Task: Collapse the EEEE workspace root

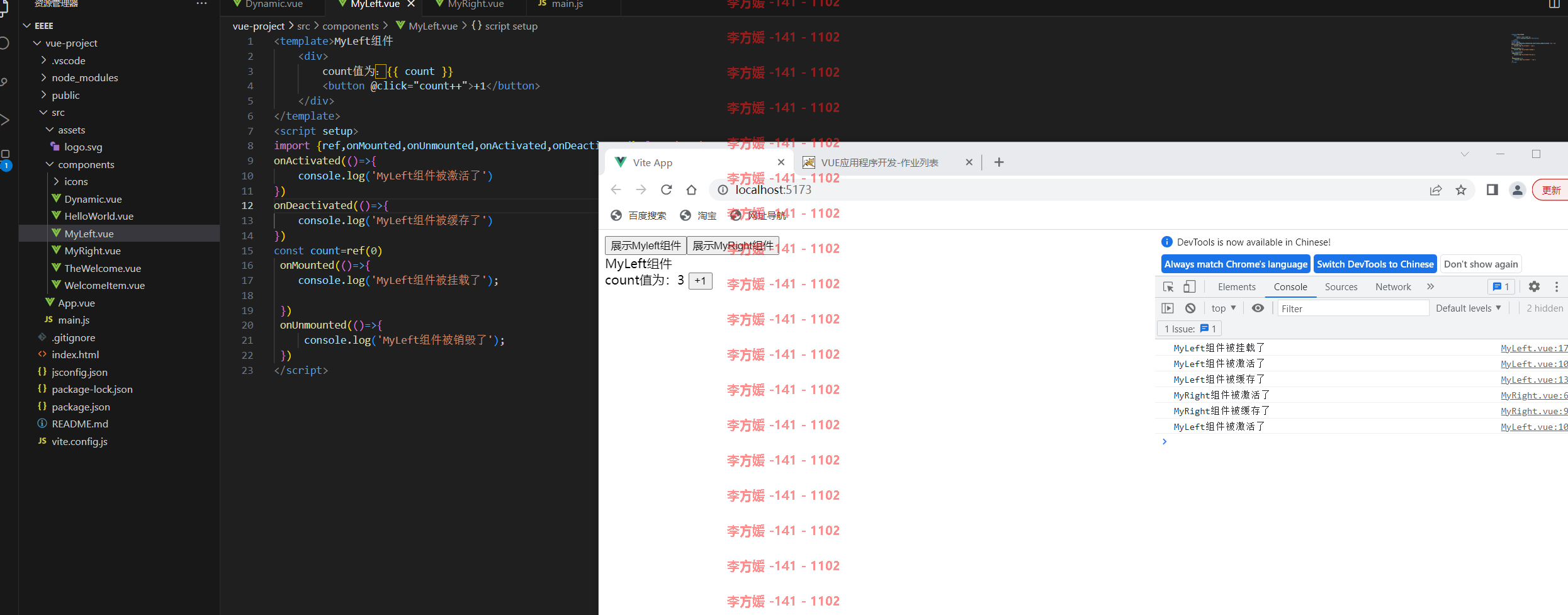Action: (27, 26)
